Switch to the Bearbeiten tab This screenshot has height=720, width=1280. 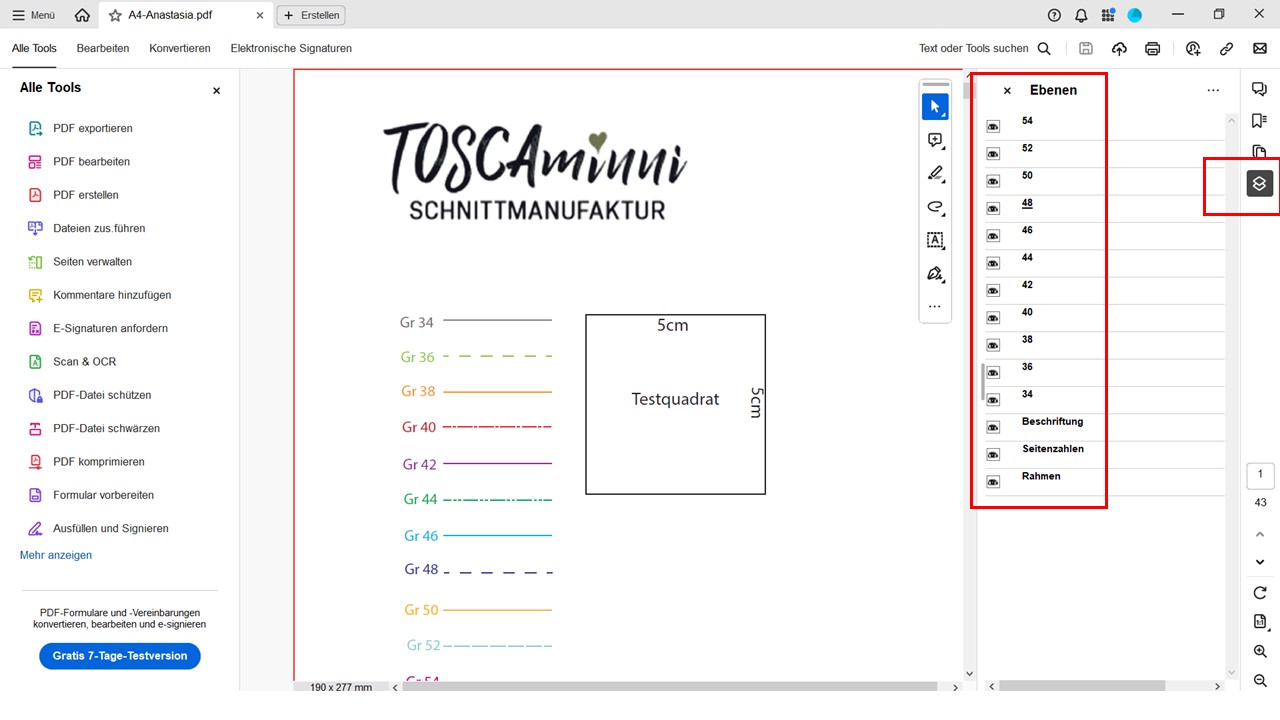coord(103,48)
